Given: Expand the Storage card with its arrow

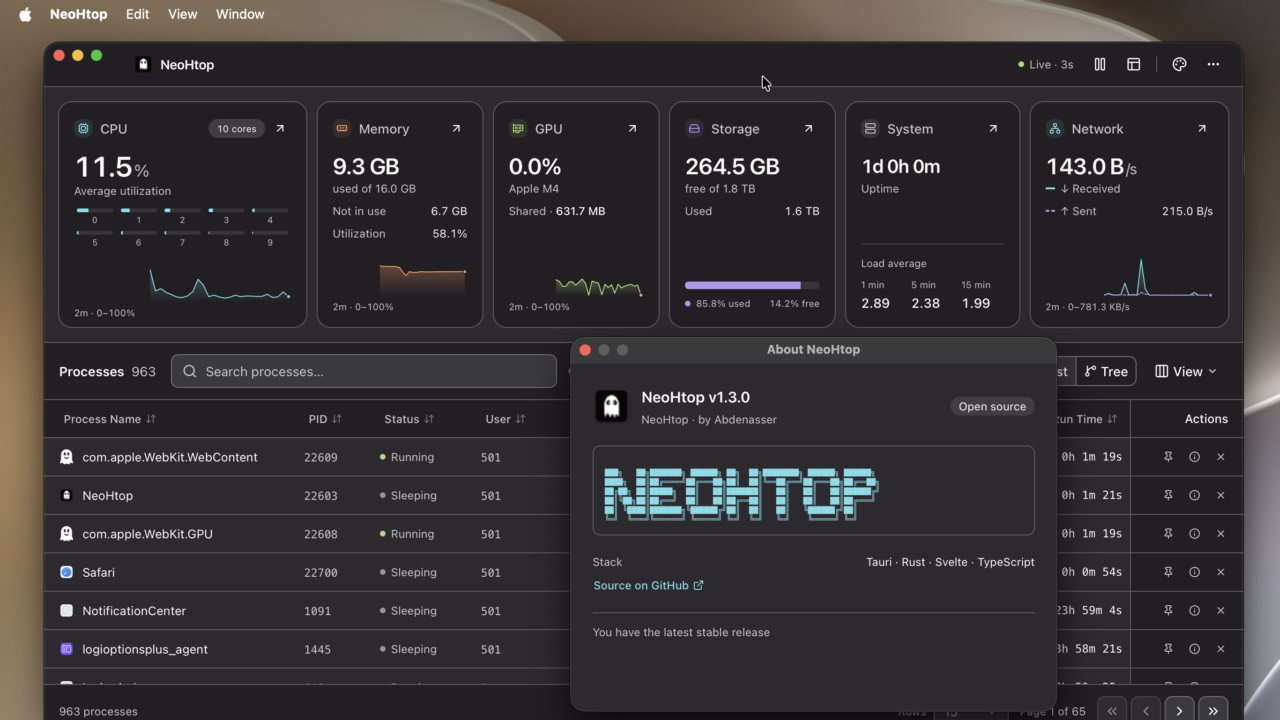Looking at the screenshot, I should pyautogui.click(x=808, y=128).
